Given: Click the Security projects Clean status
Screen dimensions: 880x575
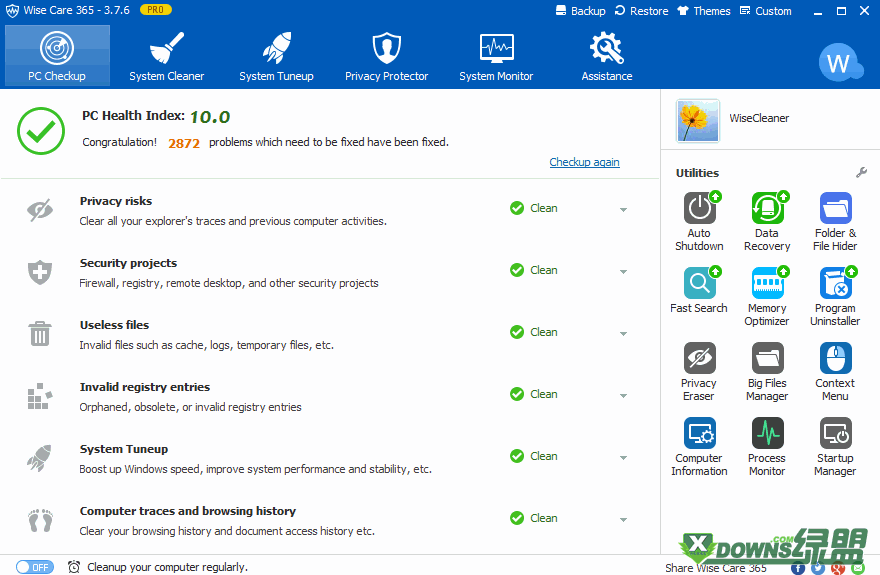Looking at the screenshot, I should (534, 270).
